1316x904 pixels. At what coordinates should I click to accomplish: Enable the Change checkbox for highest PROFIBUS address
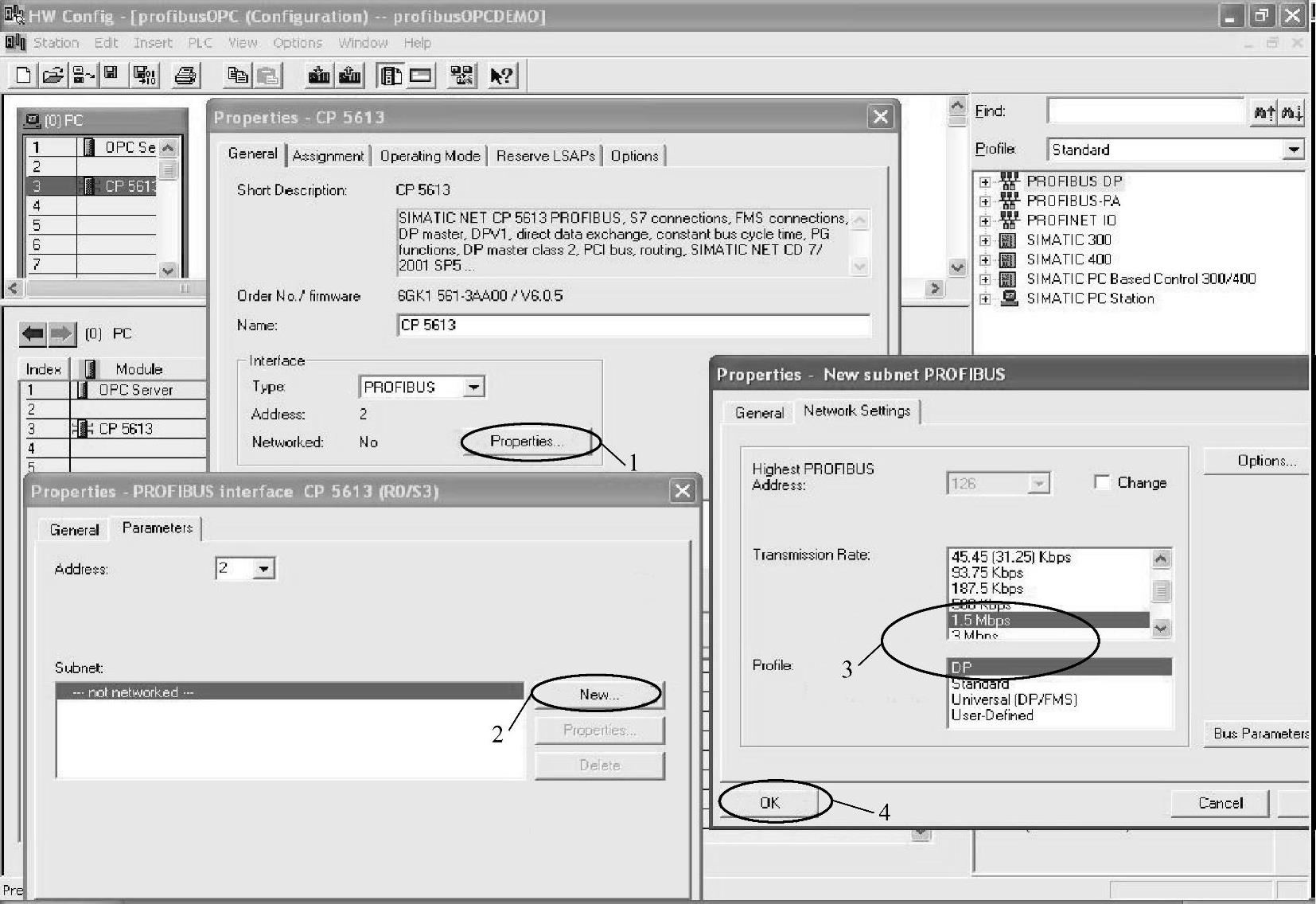[x=1102, y=482]
